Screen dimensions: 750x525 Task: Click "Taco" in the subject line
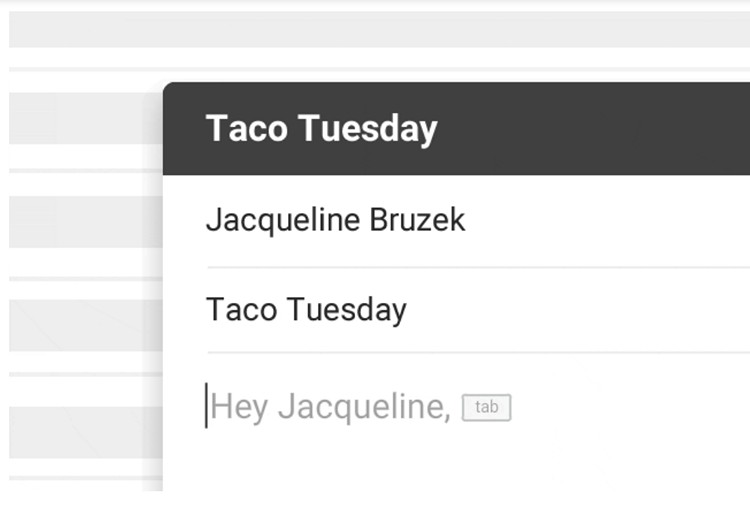[x=243, y=309]
